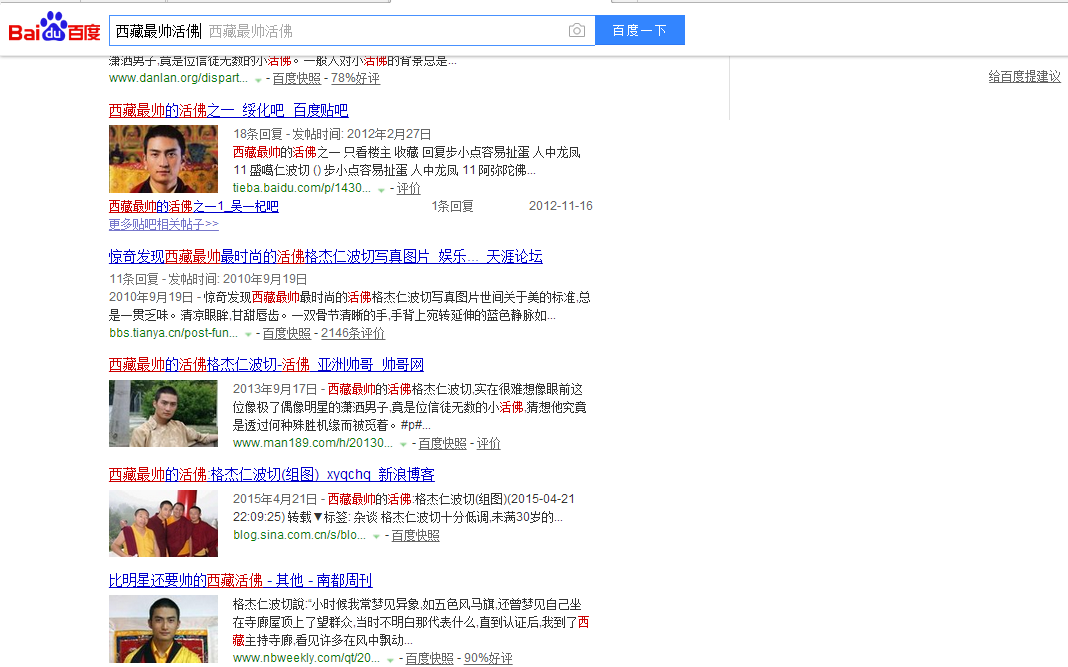
Task: Open 百度快照 for bbs.tianya.cn result
Action: [287, 333]
